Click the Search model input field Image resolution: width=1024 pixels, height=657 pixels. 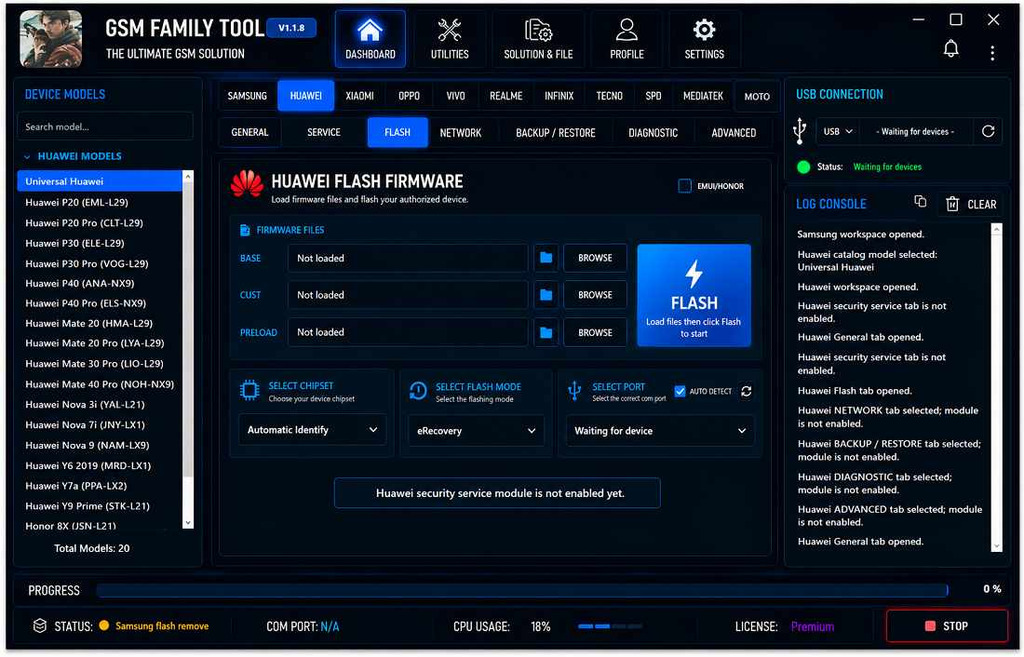coord(105,127)
